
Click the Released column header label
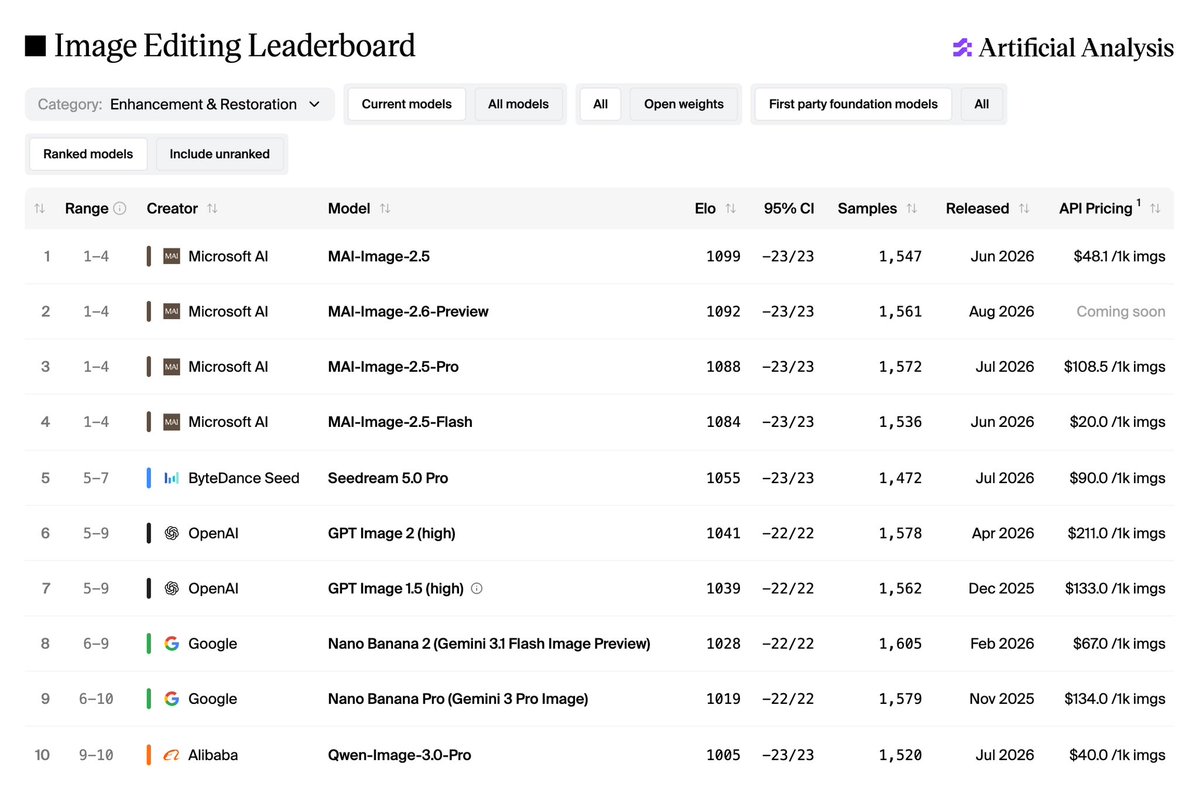tap(977, 208)
